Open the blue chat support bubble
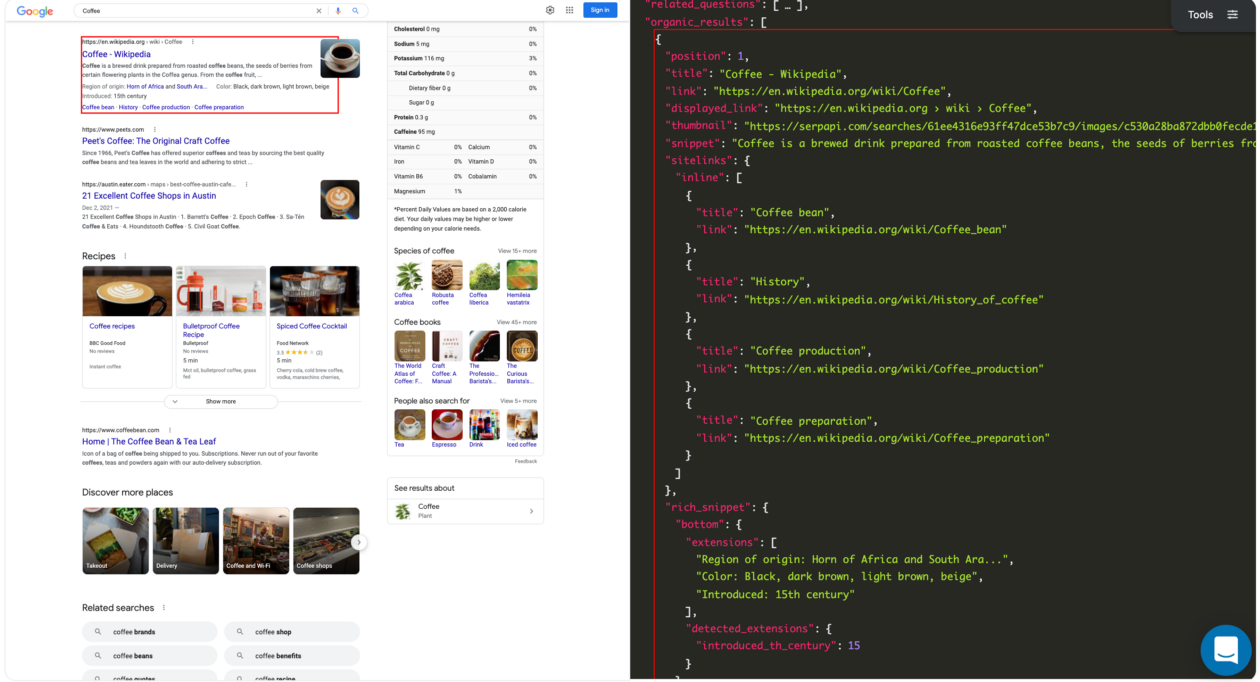This screenshot has height=682, width=1260. coord(1226,650)
